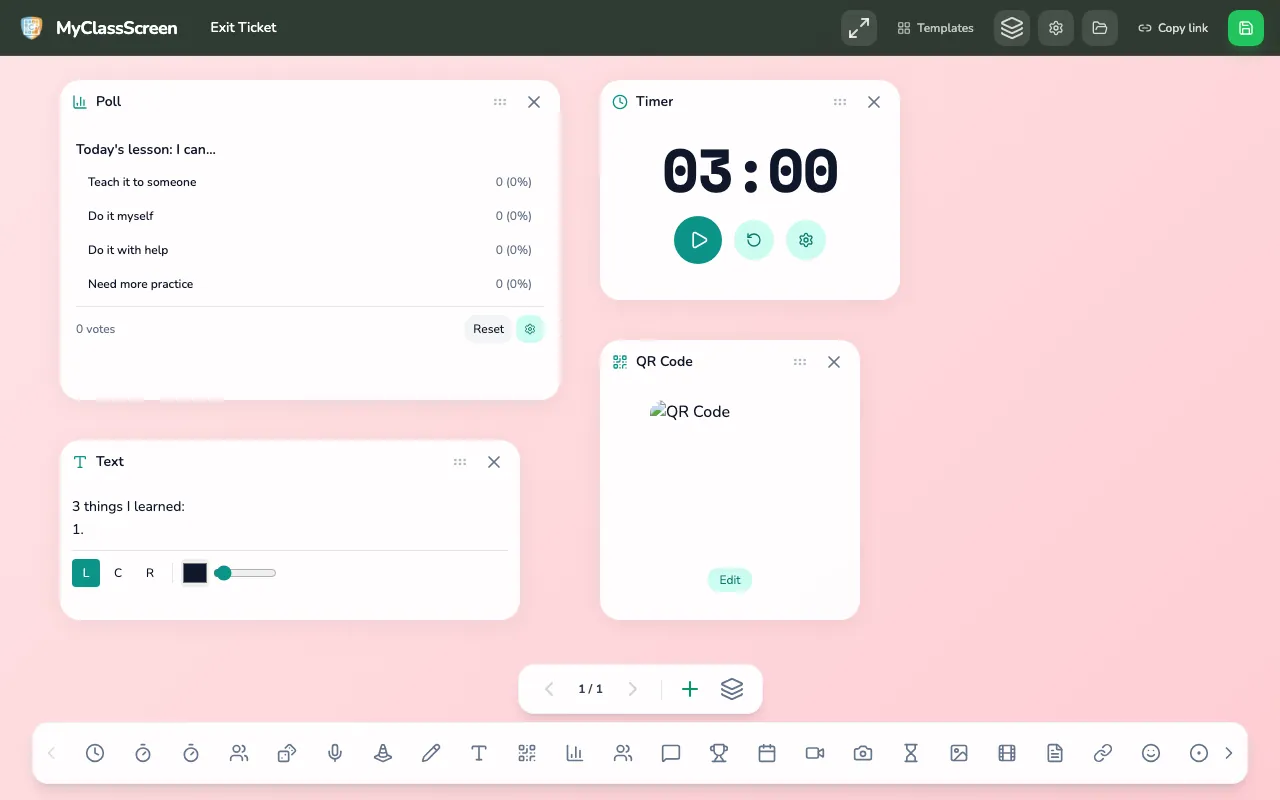Show next toolbar widgets with right chevron
The height and width of the screenshot is (800, 1280).
[1229, 753]
